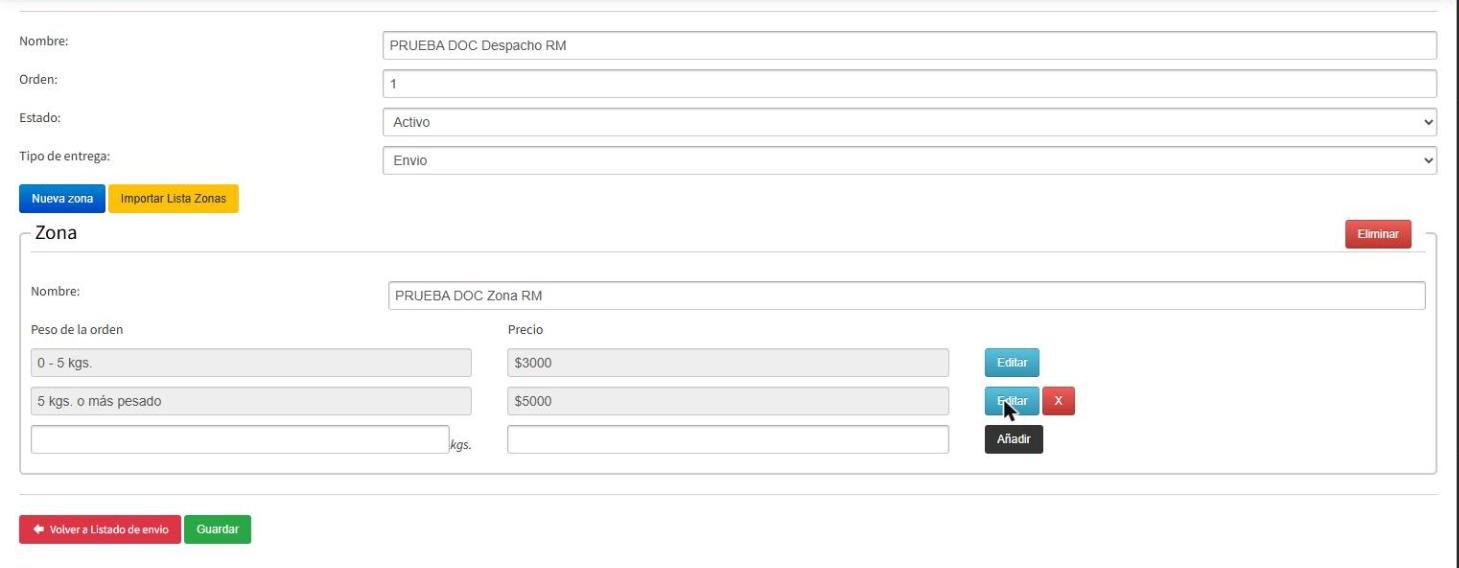Click the Nombre field 'PRUEBA DOC Despacho RM'
1459x568 pixels.
point(909,45)
